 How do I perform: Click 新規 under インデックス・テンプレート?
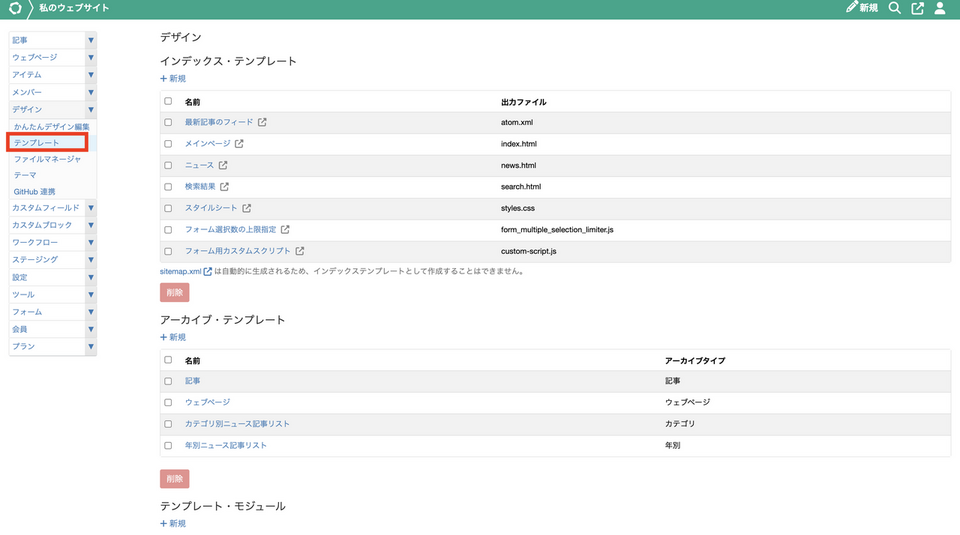tap(173, 78)
